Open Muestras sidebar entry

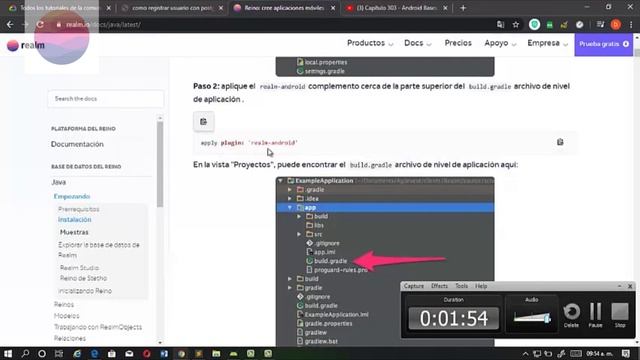coord(74,232)
